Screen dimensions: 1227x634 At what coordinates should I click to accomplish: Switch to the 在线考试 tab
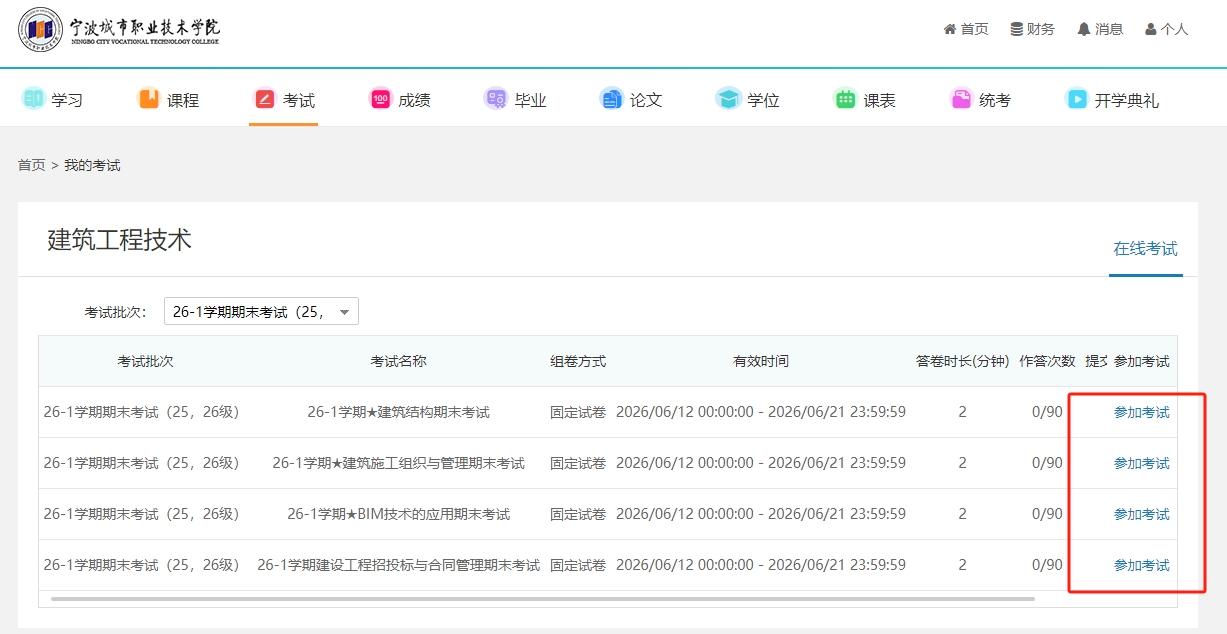1145,249
